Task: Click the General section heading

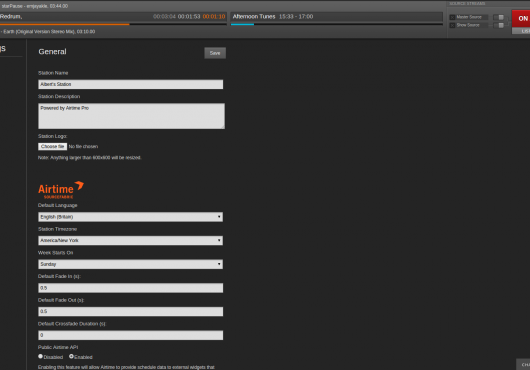Action: 52,52
